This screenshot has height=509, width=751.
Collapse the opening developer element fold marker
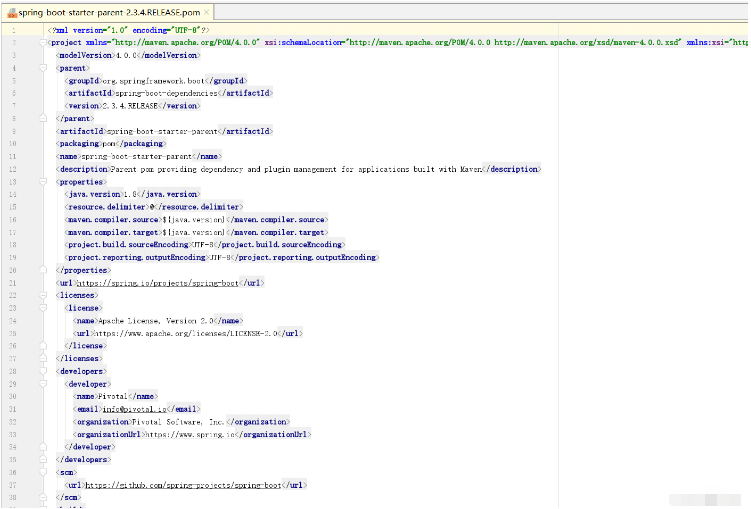tap(43, 384)
